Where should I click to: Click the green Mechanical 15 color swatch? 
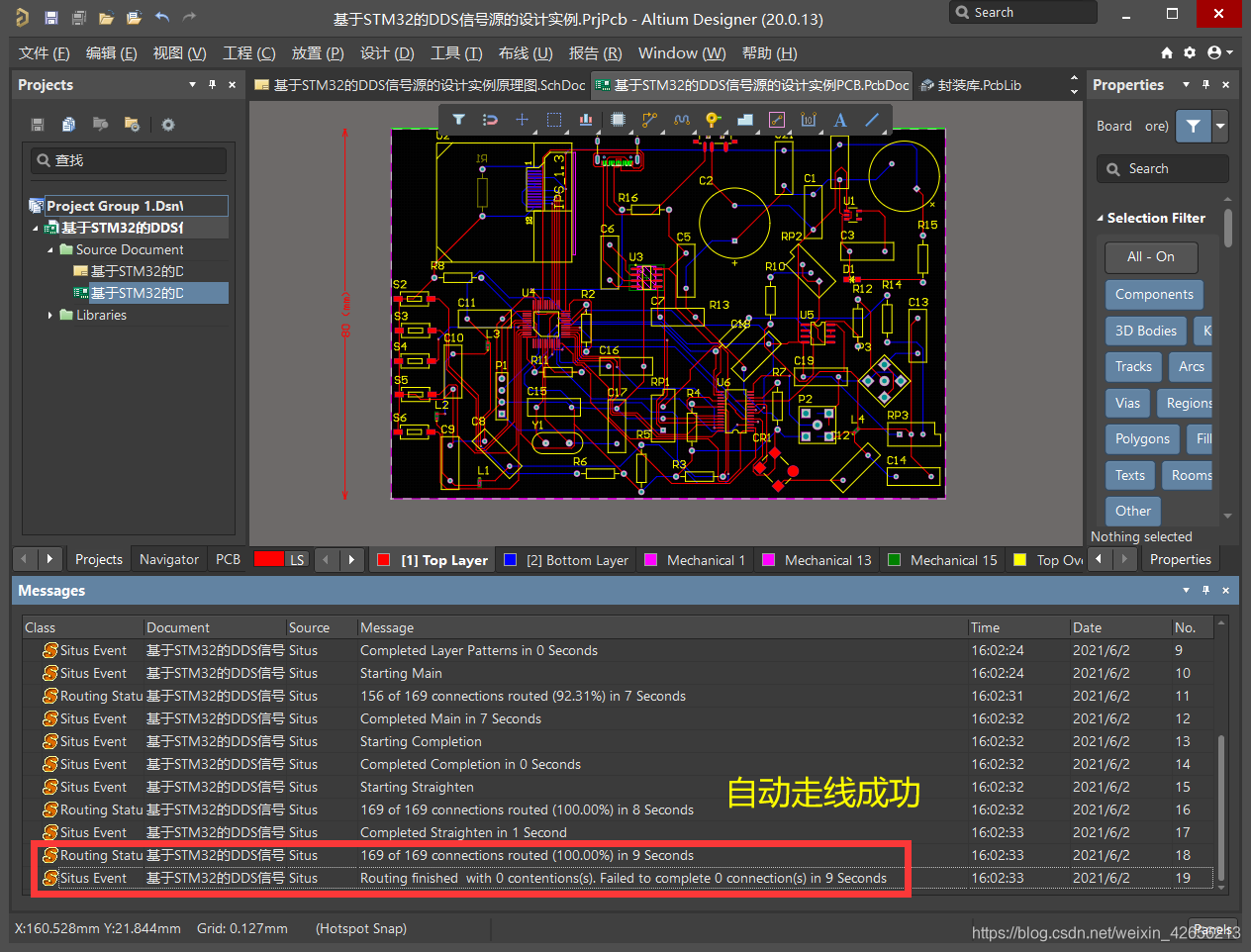tap(895, 560)
